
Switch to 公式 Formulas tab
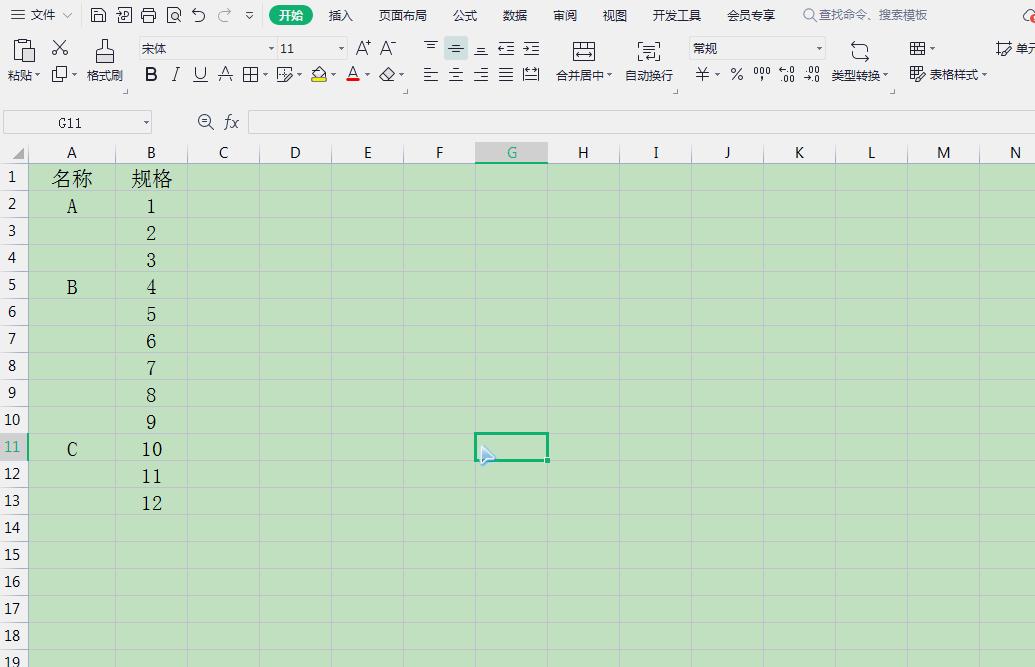tap(465, 15)
